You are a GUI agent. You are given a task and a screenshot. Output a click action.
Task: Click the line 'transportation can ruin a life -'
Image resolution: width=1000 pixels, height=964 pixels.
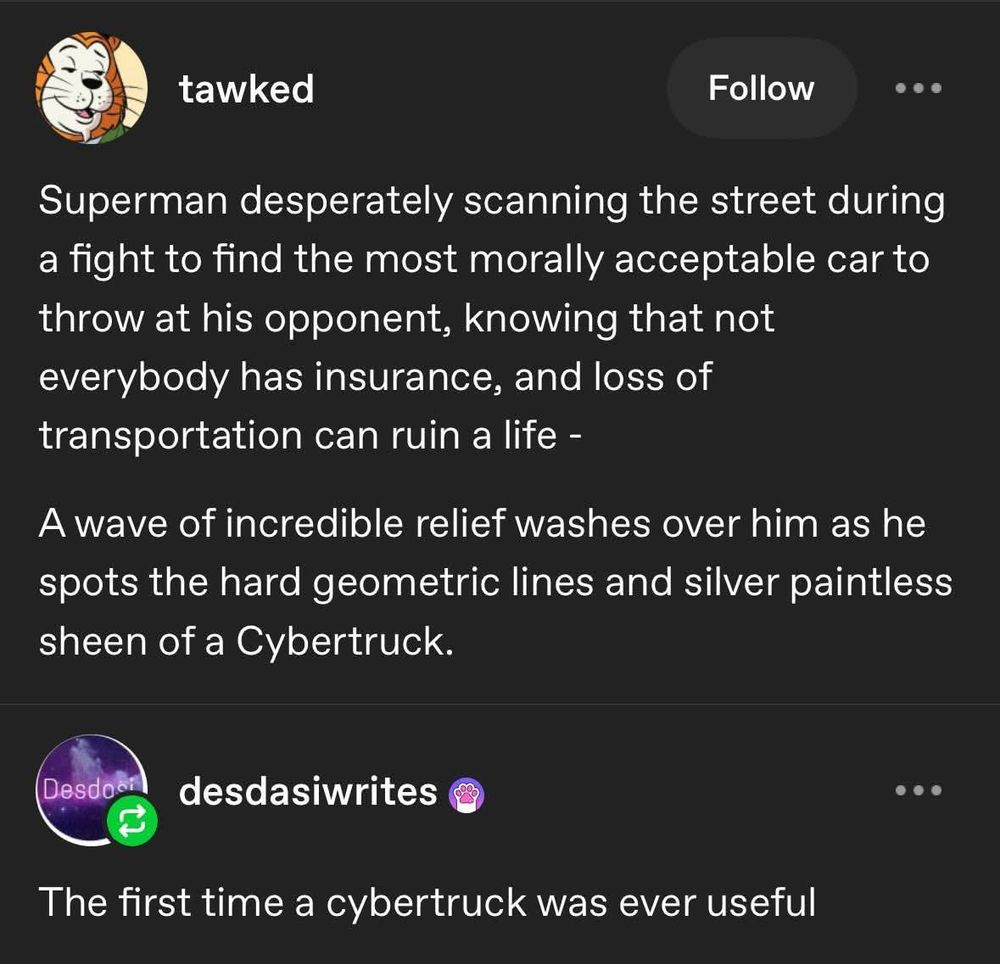(x=310, y=435)
